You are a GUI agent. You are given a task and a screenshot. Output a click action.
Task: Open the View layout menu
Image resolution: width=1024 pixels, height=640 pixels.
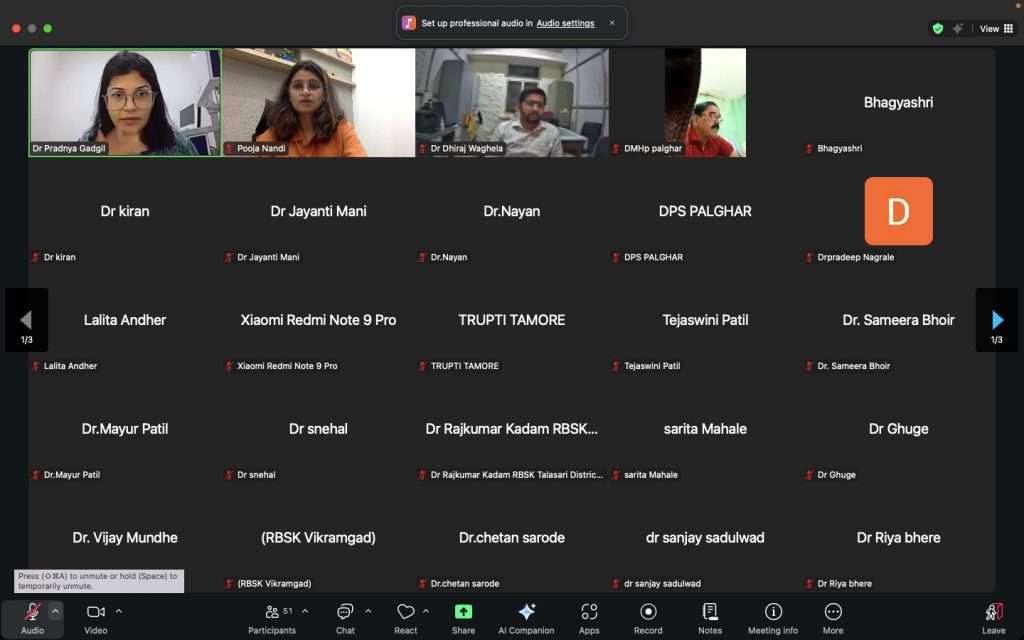coord(996,29)
